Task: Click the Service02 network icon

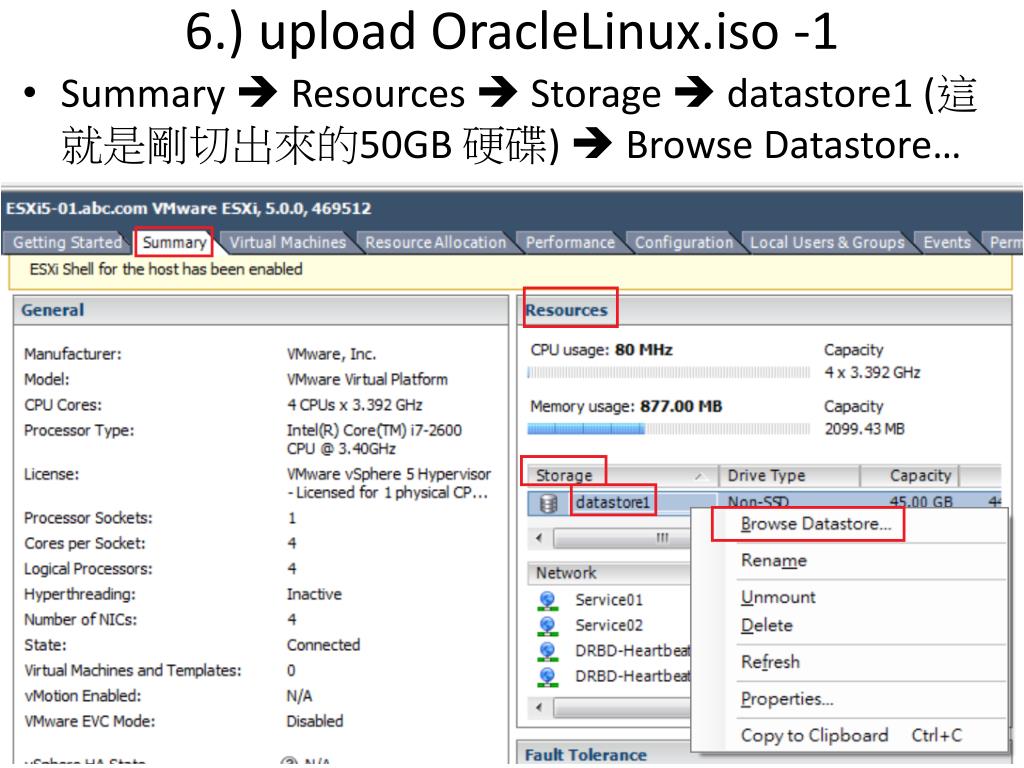Action: (x=548, y=626)
